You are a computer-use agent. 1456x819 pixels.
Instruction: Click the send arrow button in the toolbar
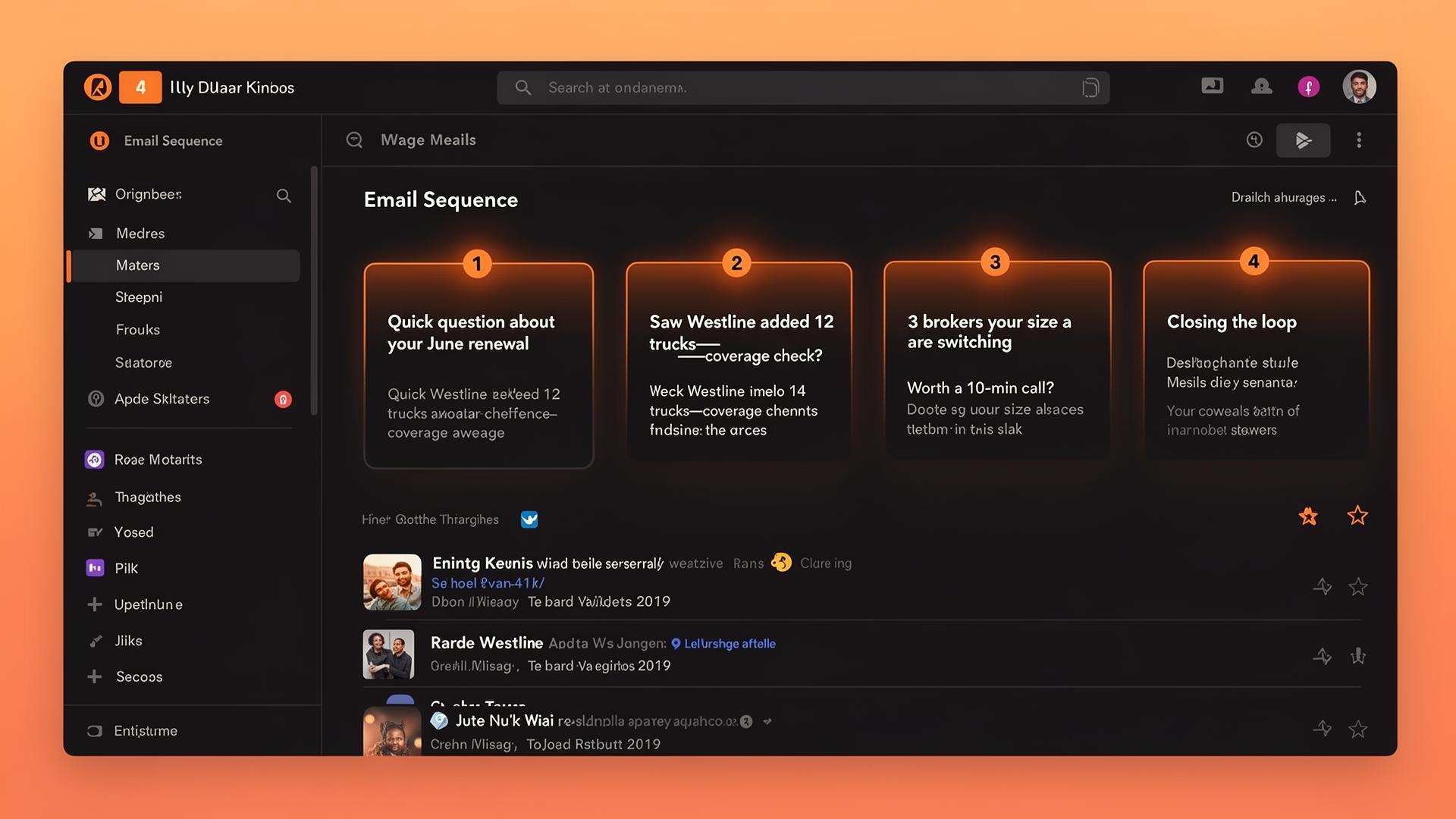[1303, 140]
